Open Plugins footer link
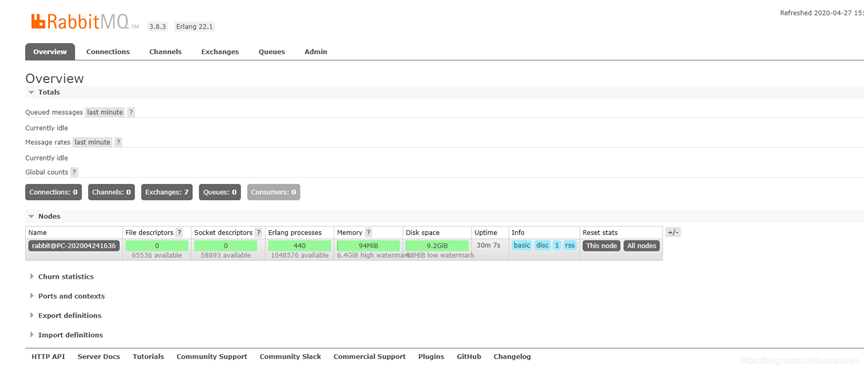The image size is (864, 370). click(x=431, y=357)
